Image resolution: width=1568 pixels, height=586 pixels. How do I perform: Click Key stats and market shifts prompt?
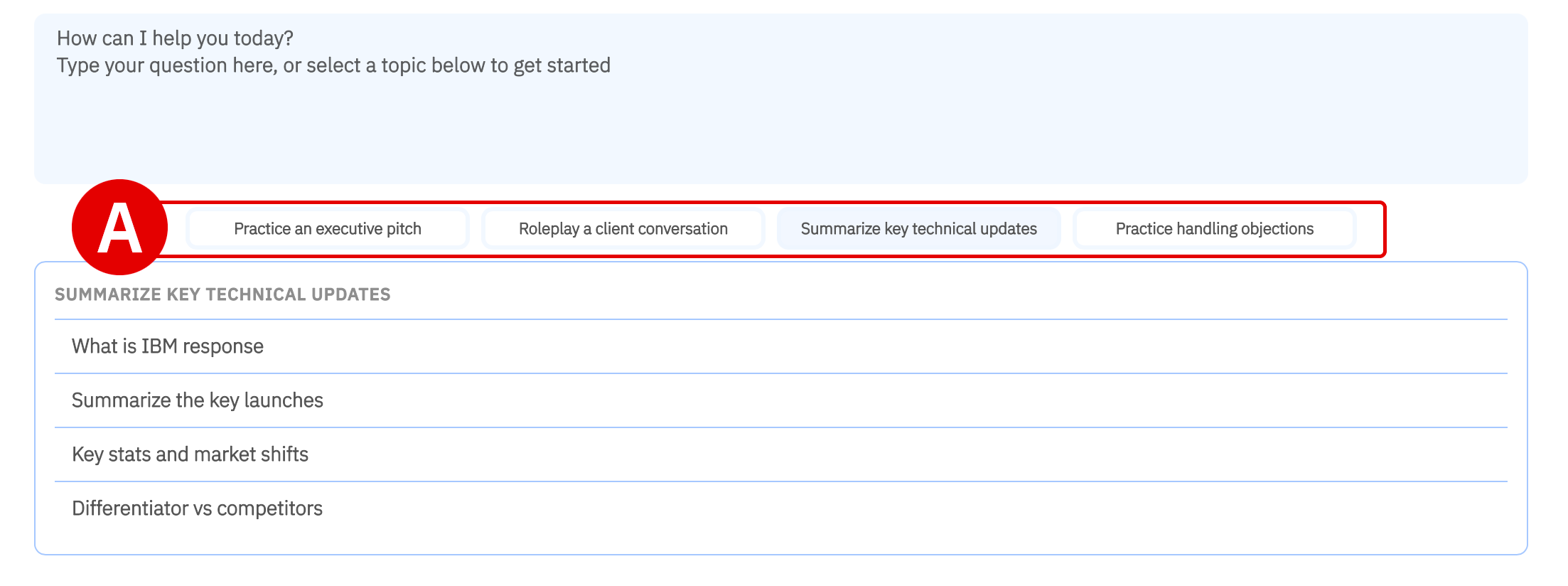[x=780, y=454]
